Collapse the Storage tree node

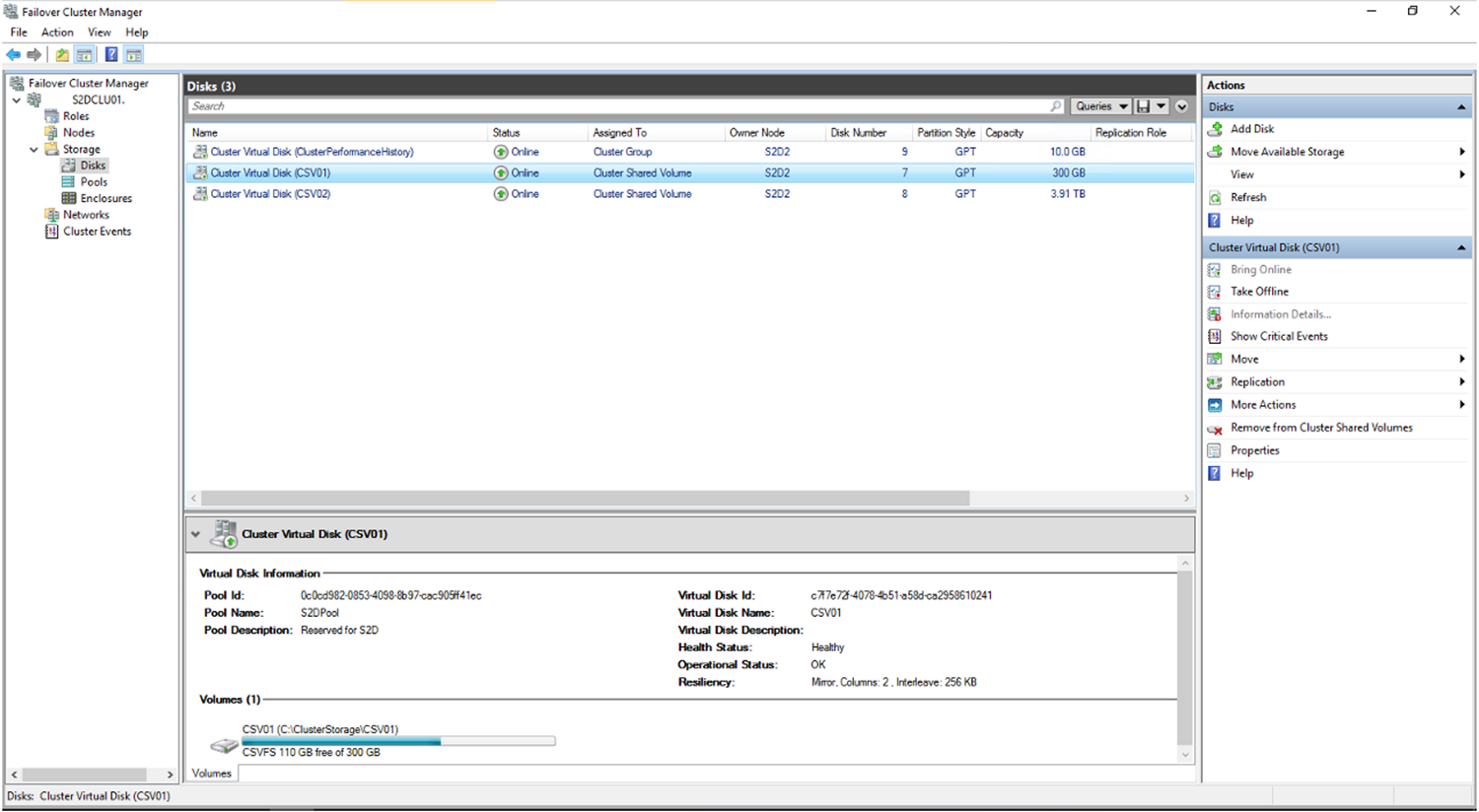point(34,150)
